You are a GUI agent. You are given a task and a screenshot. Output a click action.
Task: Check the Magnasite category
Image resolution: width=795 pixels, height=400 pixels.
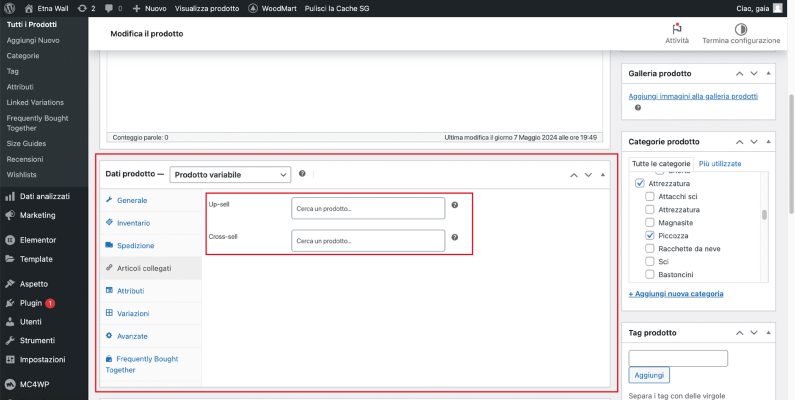[x=649, y=223]
